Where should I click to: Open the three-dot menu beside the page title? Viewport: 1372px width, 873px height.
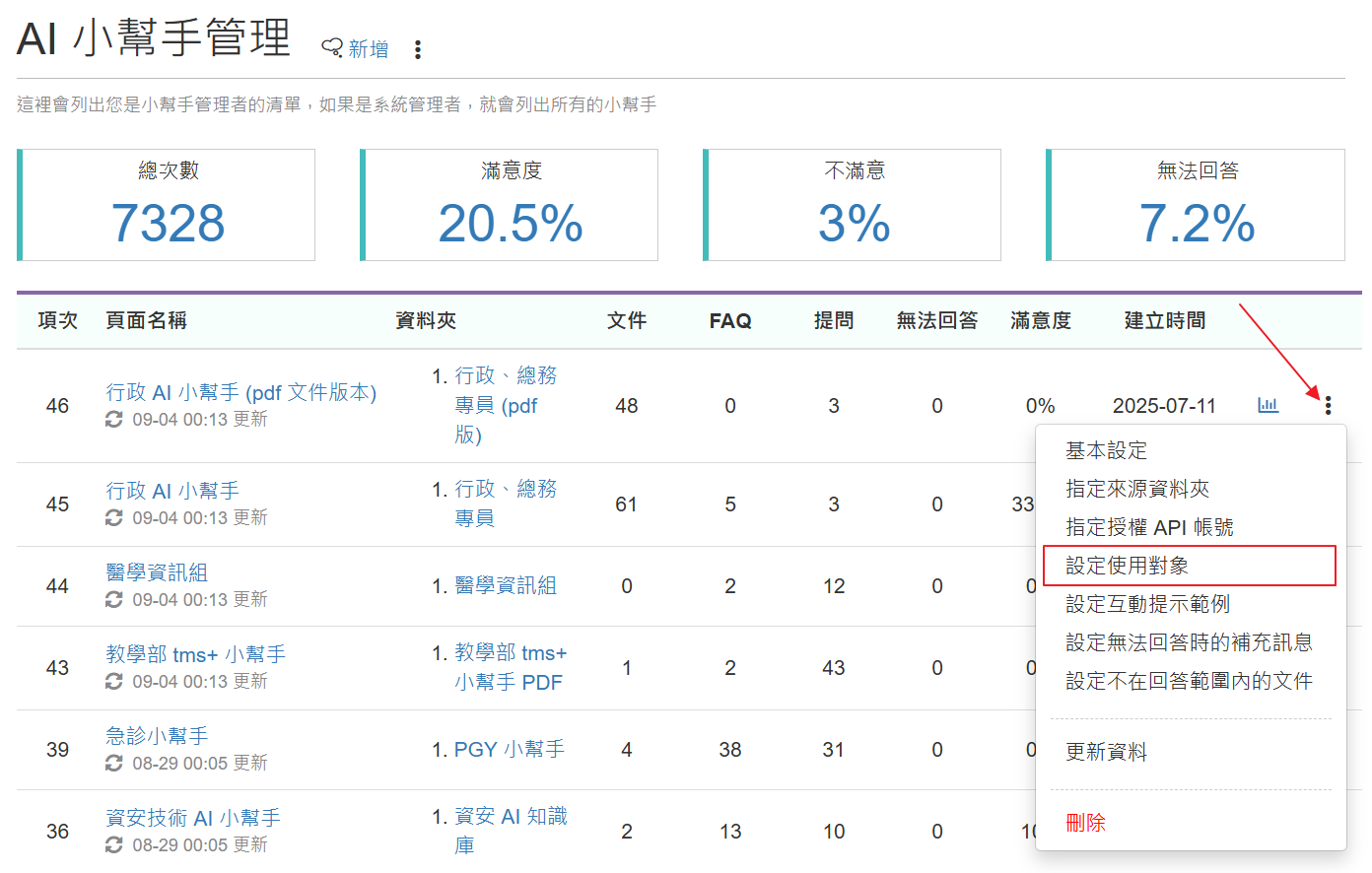point(418,49)
